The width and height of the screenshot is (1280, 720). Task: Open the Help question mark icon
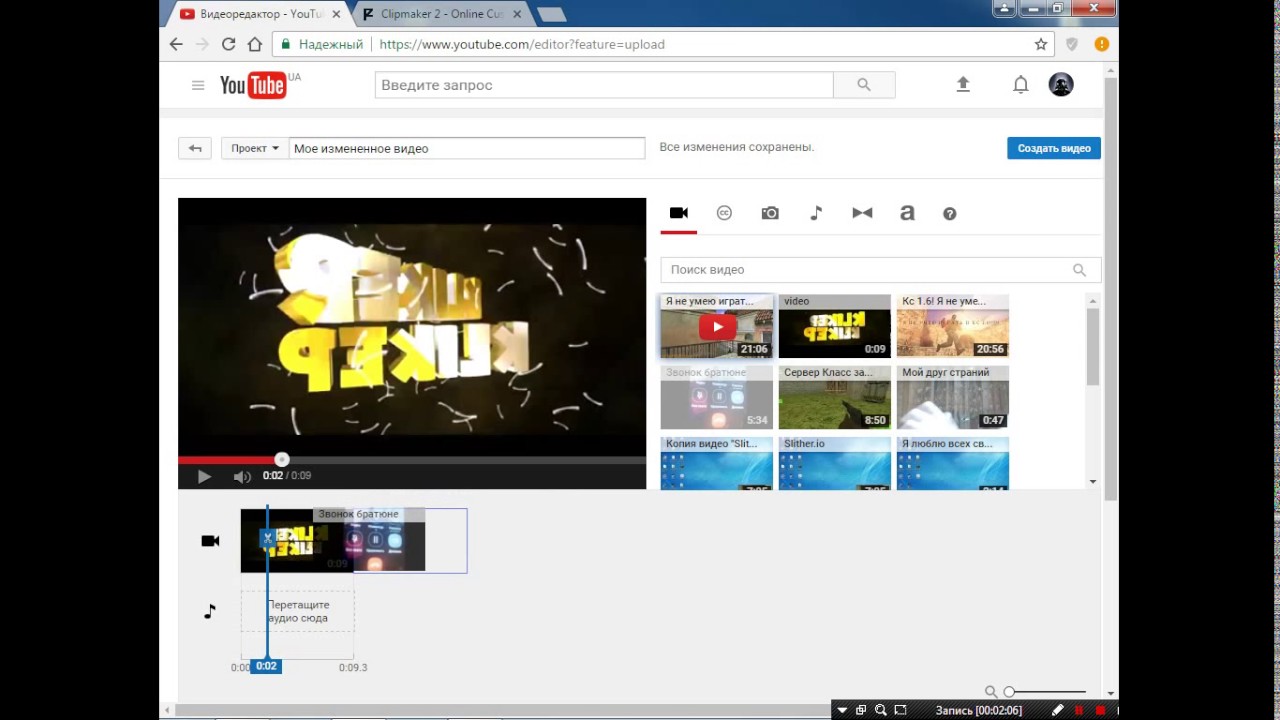tap(950, 213)
